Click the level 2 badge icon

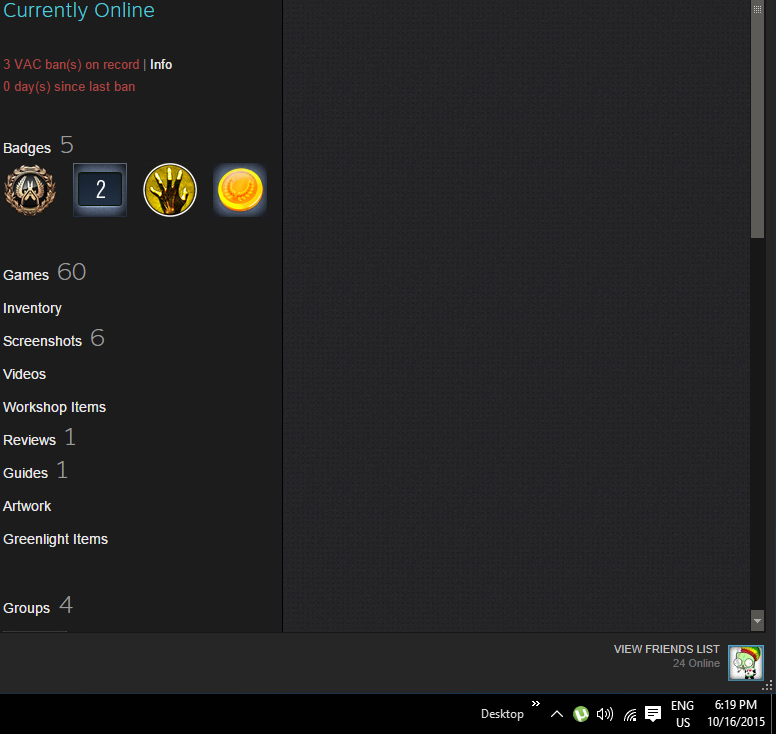100,190
